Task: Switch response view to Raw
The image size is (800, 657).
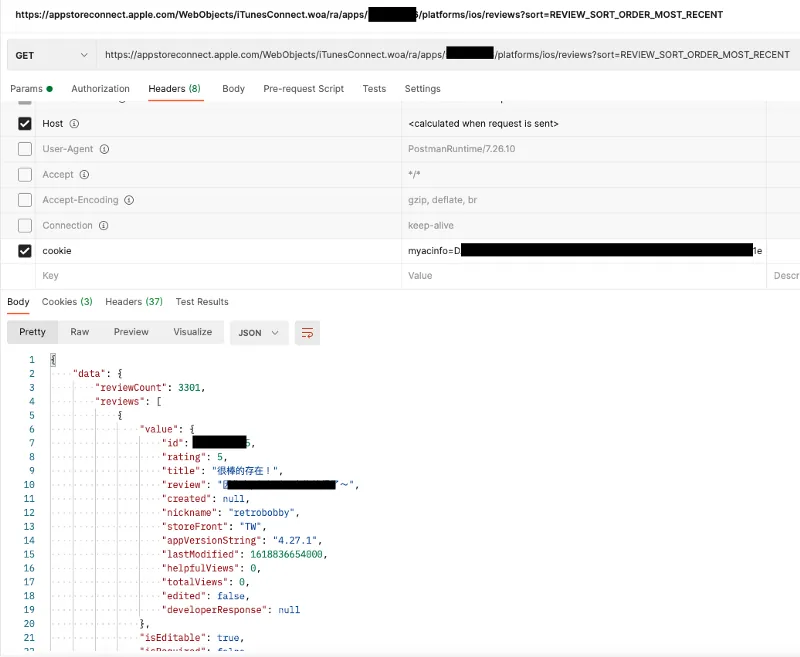Action: click(79, 332)
